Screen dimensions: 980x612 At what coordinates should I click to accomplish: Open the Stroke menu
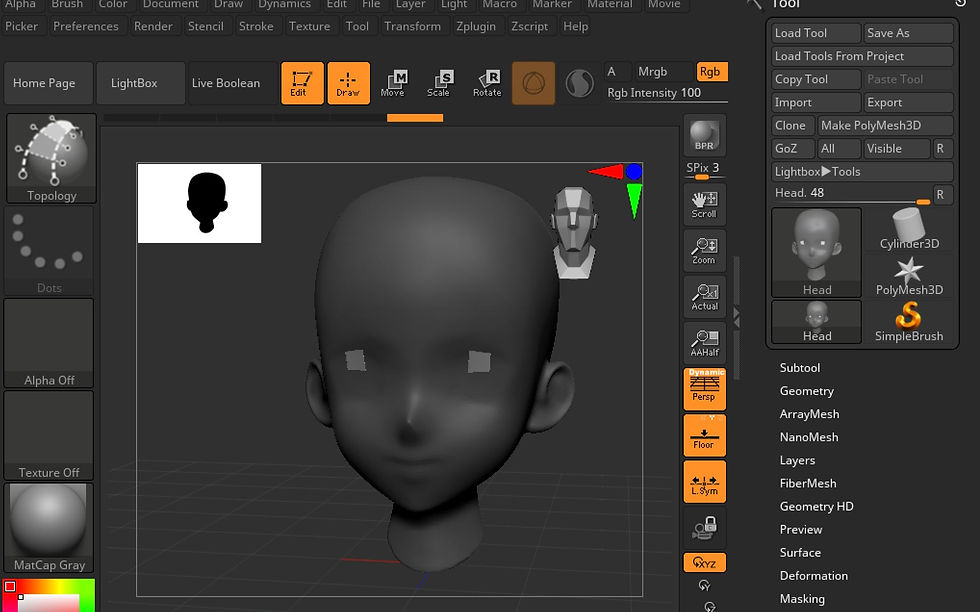tap(256, 26)
